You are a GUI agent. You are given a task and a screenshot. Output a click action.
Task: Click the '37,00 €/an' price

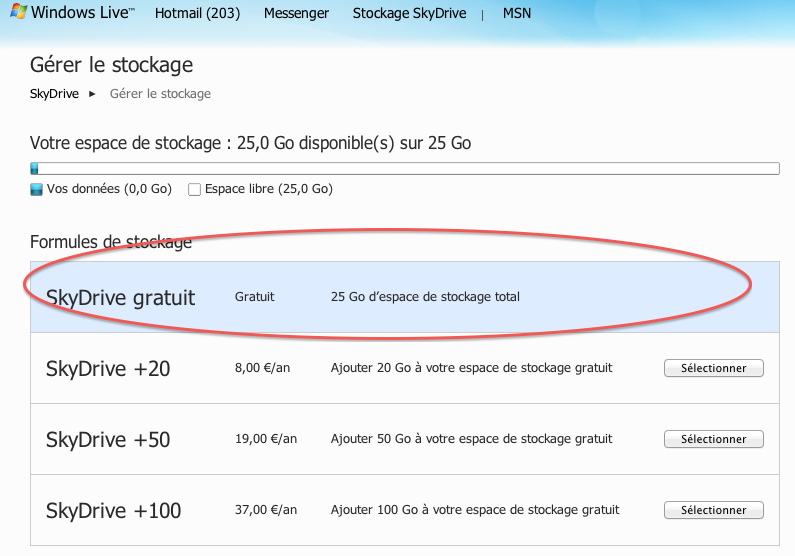pos(266,510)
